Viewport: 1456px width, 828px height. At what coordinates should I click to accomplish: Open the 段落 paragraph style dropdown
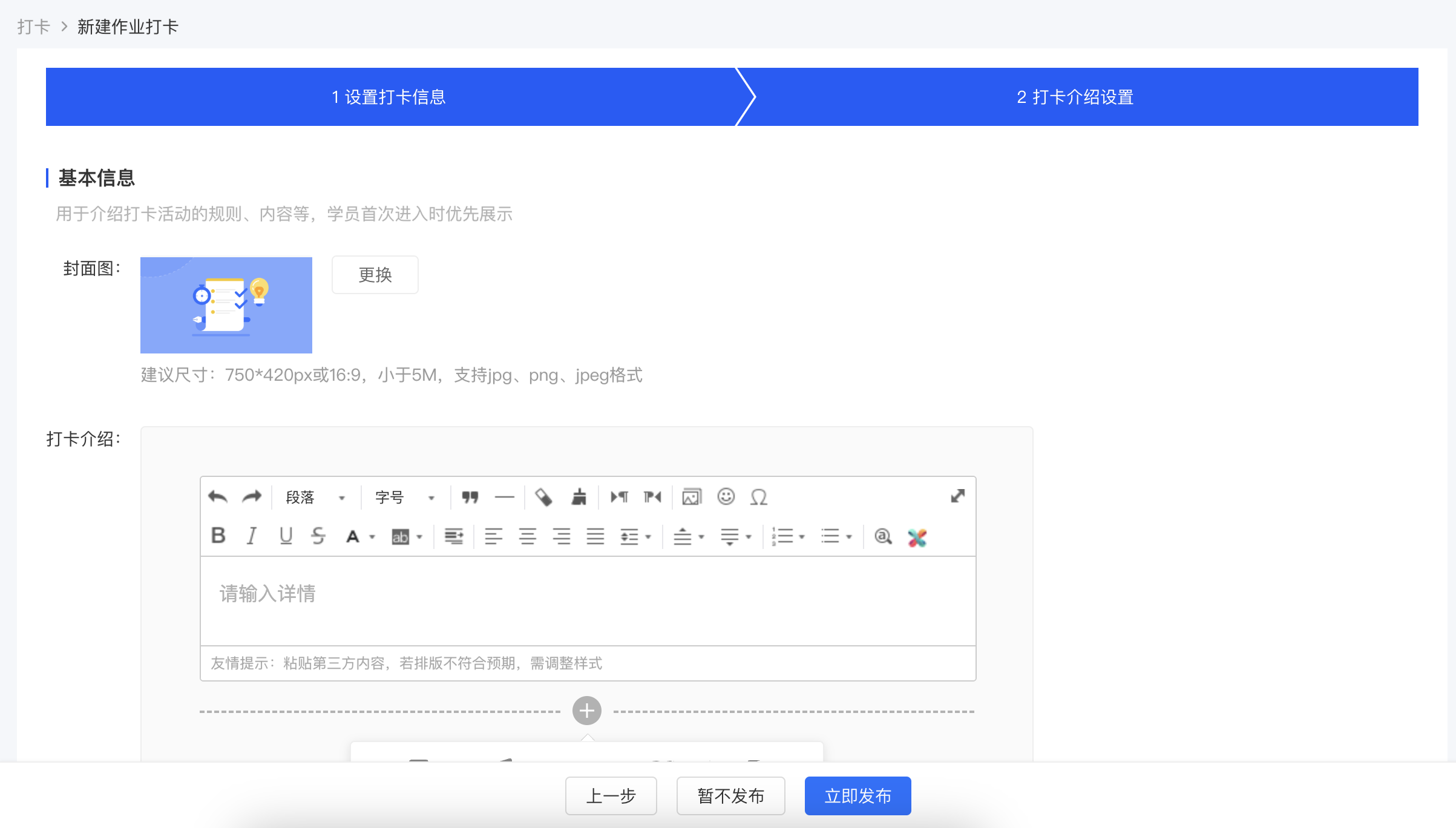tap(315, 498)
